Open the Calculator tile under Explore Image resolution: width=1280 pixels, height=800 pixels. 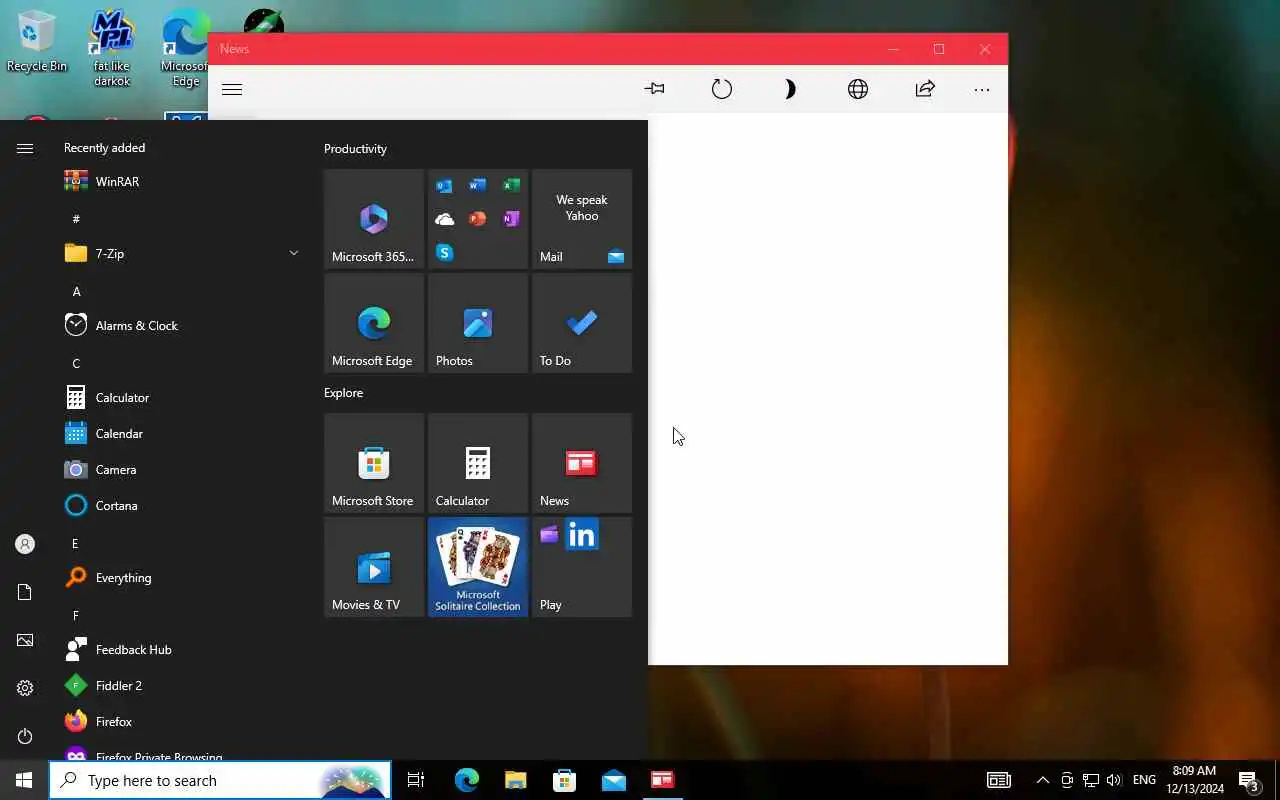[478, 463]
